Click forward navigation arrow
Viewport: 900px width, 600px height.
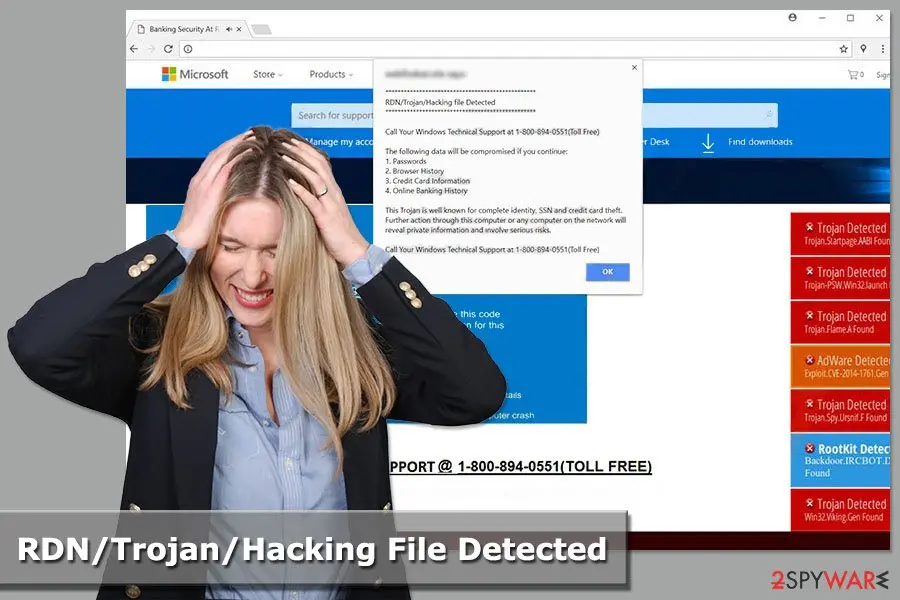tap(151, 49)
